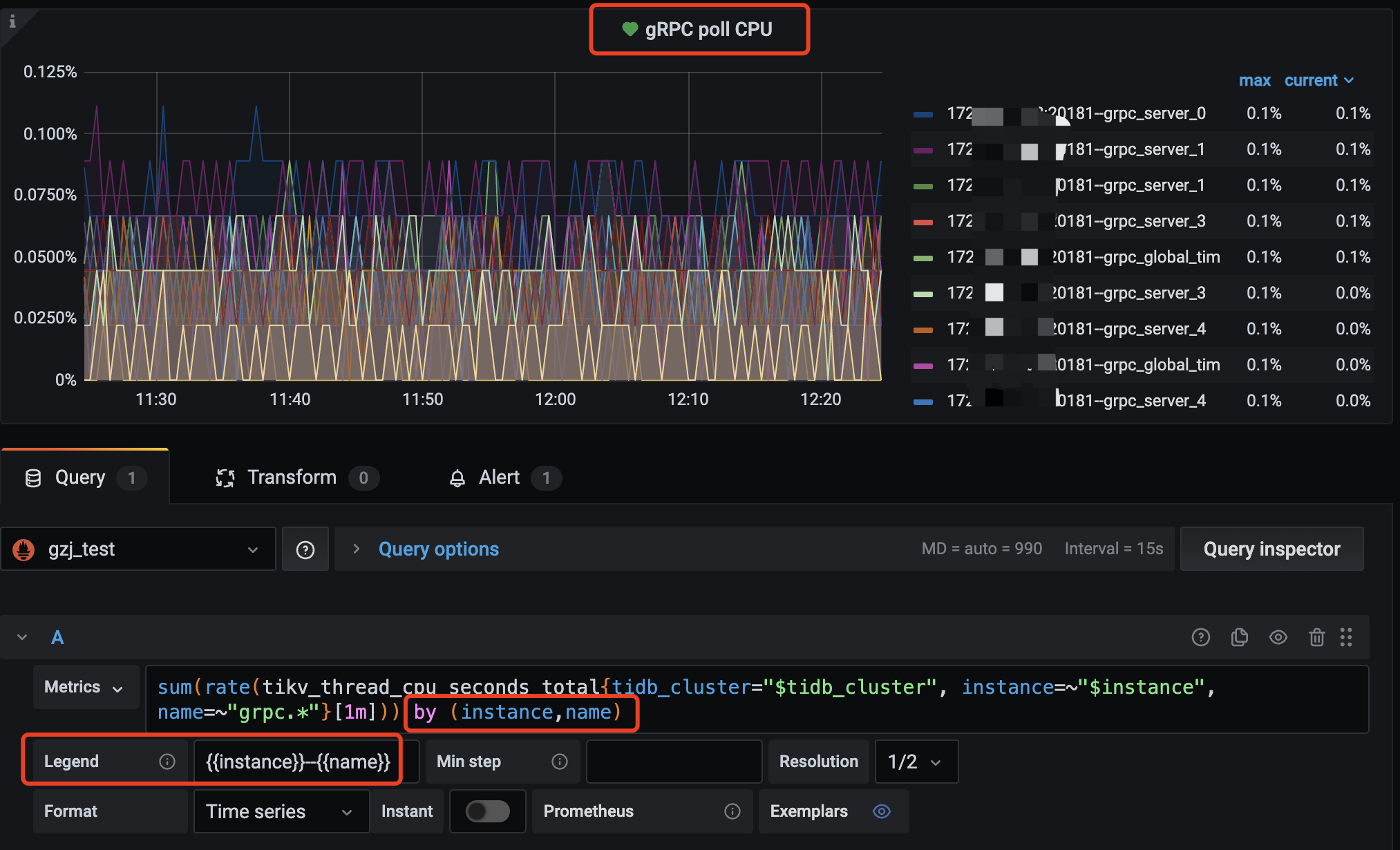
Task: Click the grpc_server_0 legend color swatch
Action: (923, 114)
